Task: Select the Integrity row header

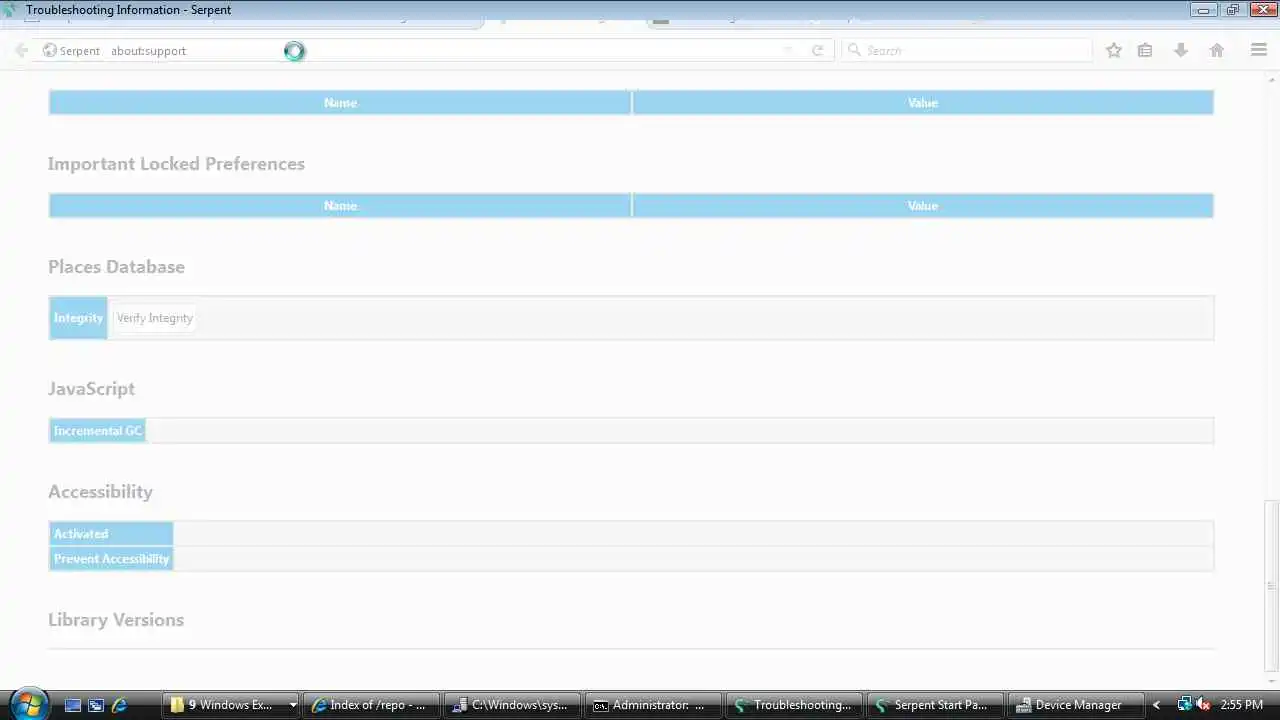Action: pyautogui.click(x=78, y=318)
